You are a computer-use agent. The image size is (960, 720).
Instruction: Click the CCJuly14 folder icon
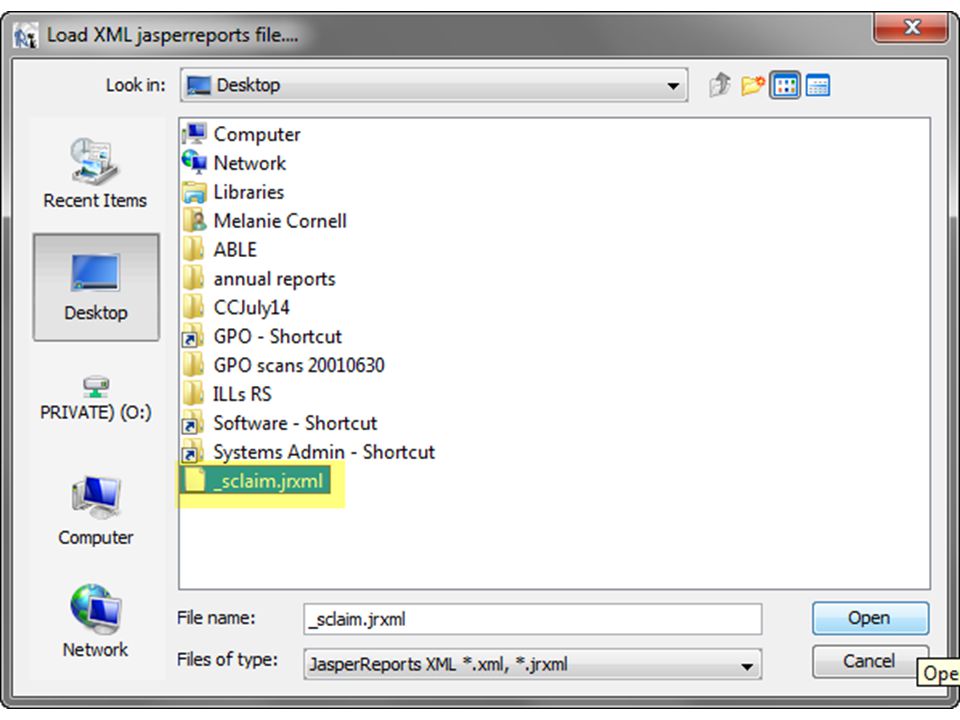pos(194,307)
